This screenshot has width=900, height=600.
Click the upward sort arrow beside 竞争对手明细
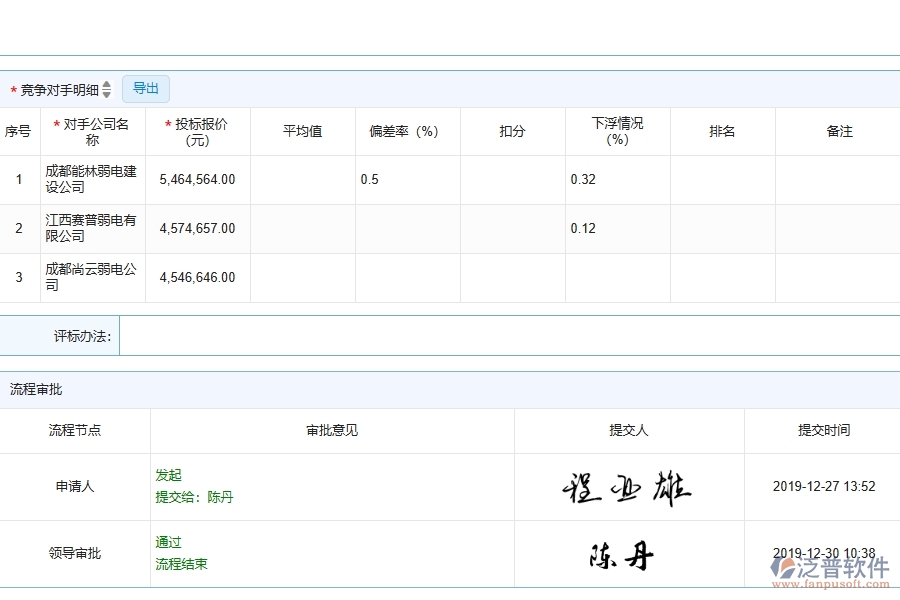(x=107, y=85)
